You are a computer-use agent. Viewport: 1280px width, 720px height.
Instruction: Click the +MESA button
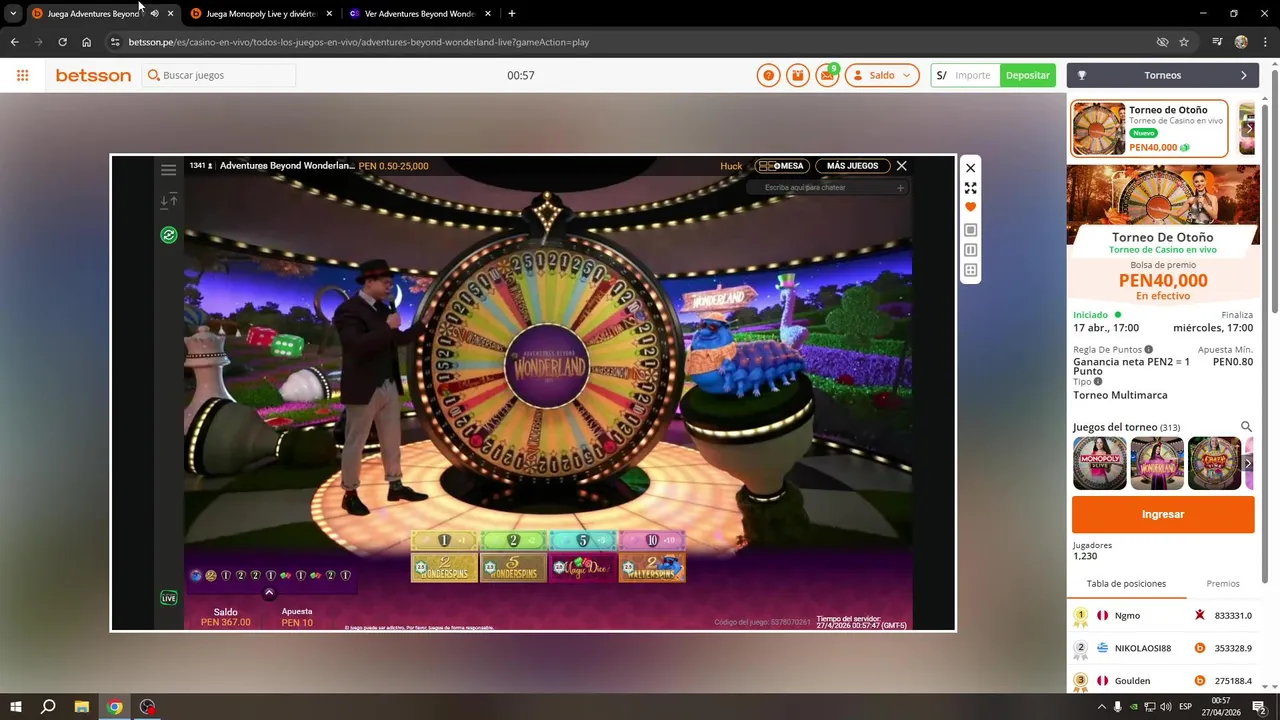(x=781, y=166)
